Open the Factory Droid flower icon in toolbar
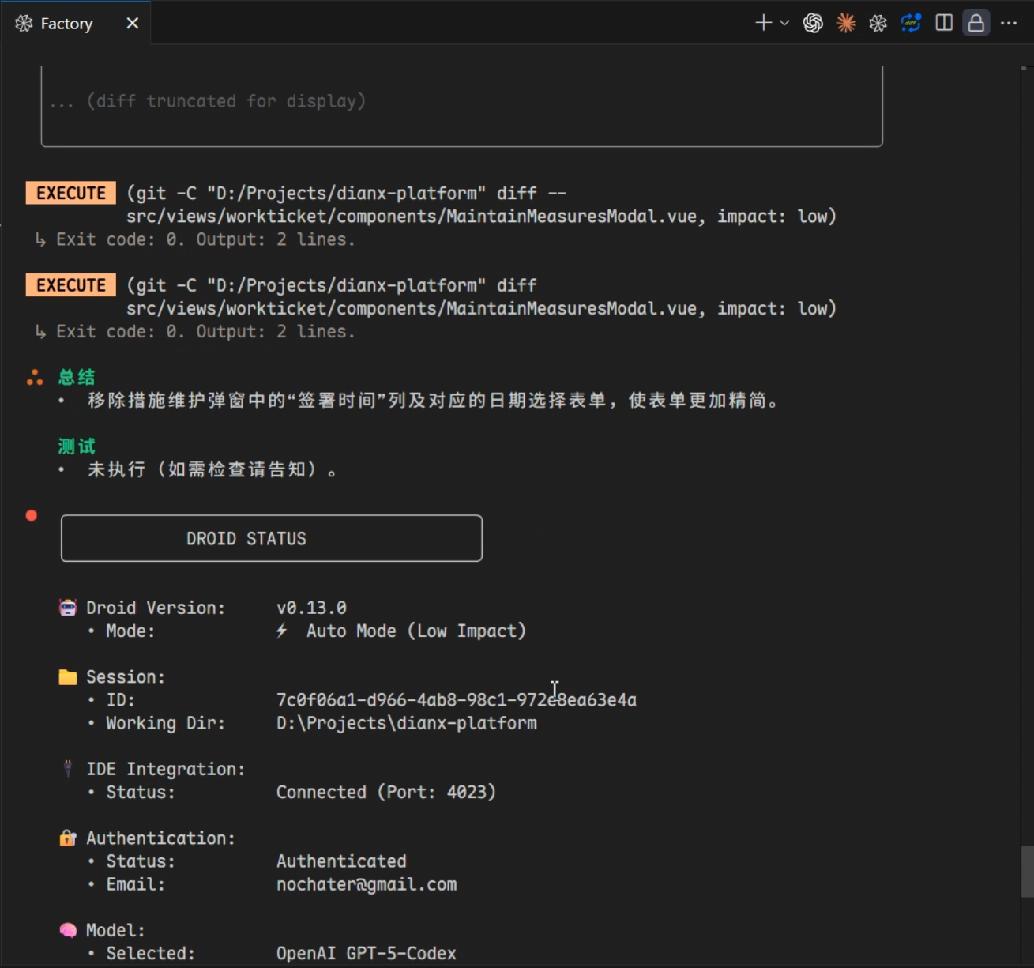Viewport: 1034px width, 968px height. (x=878, y=24)
